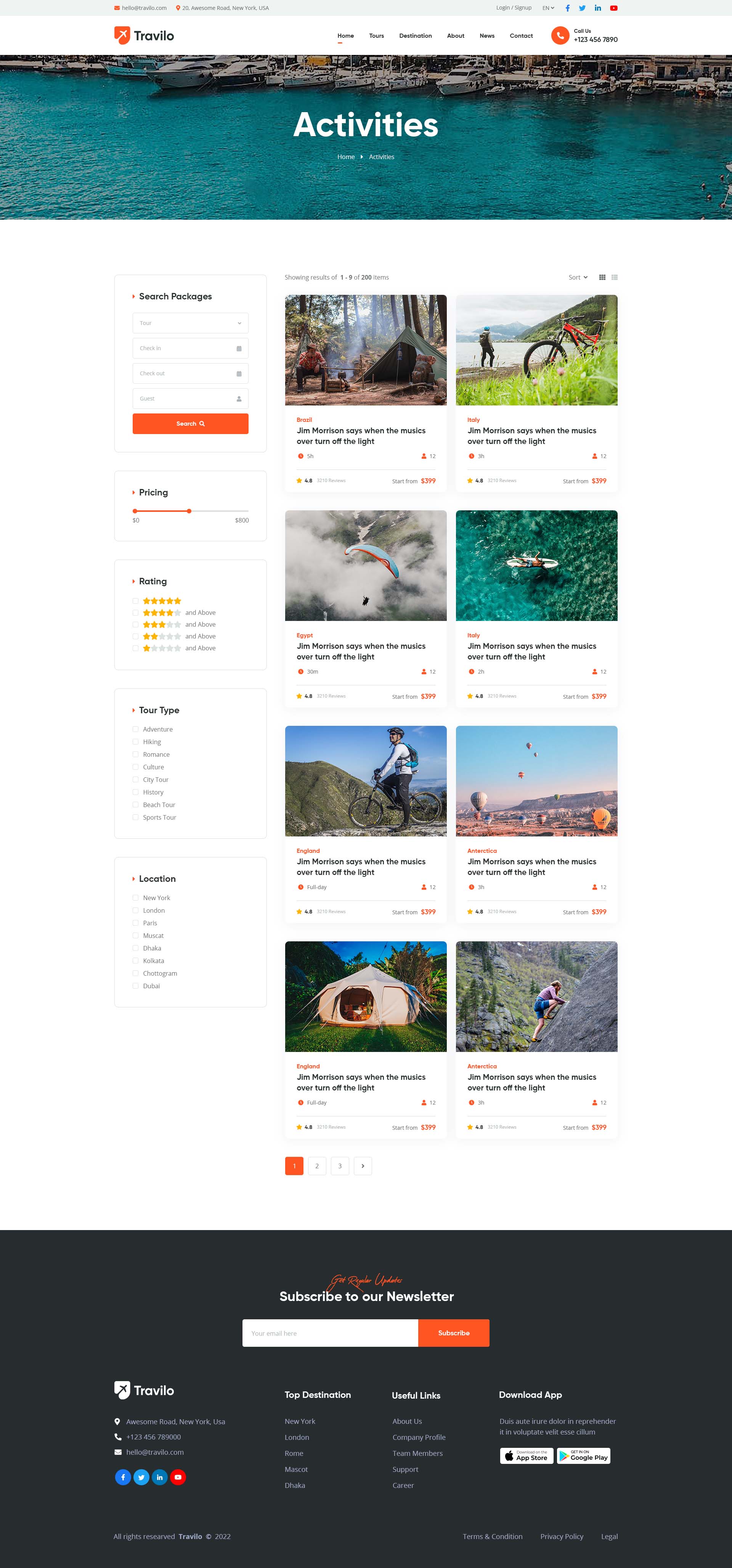Switch to list view layout icon

pyautogui.click(x=615, y=278)
